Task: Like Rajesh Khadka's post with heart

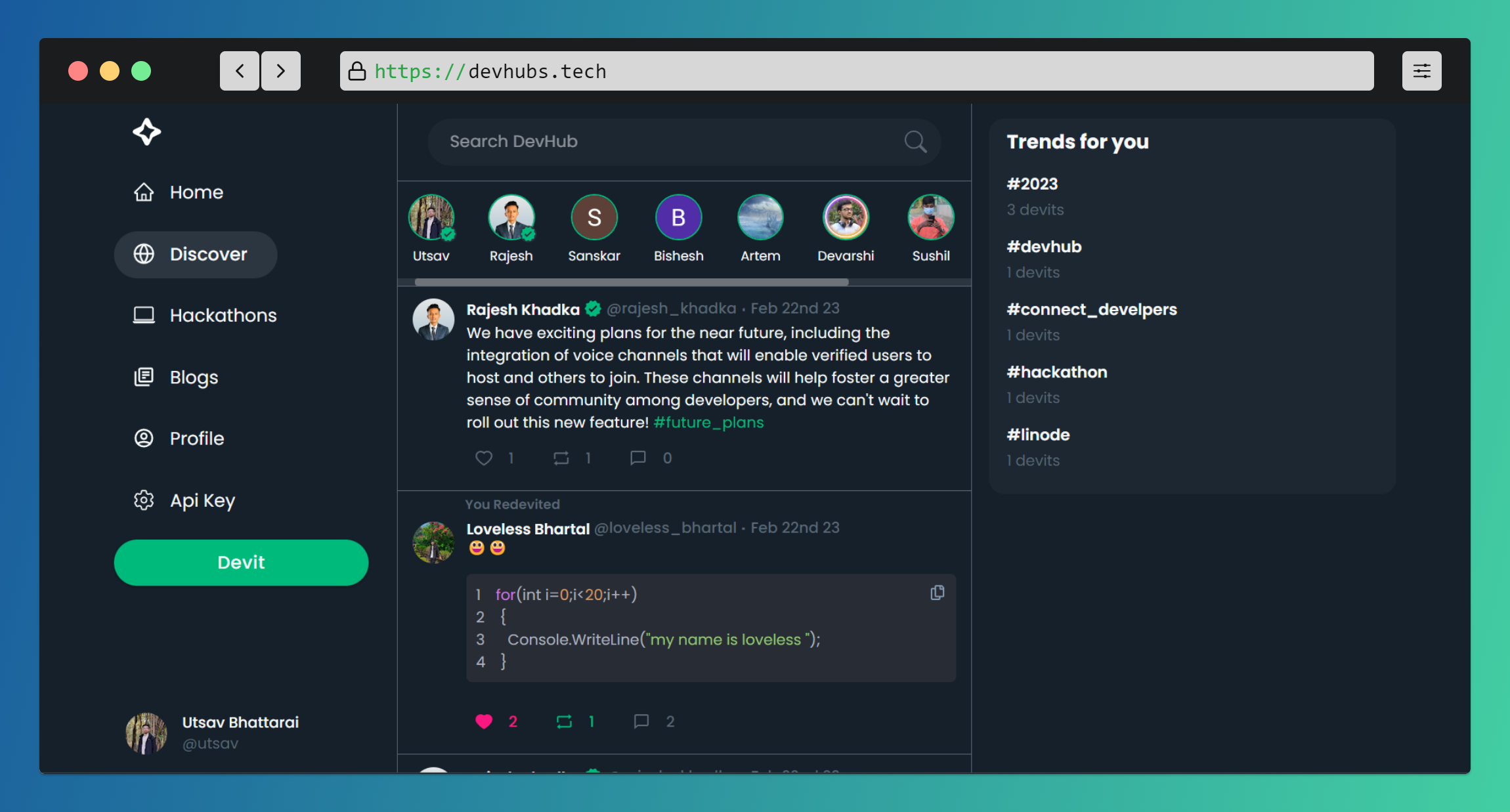Action: [484, 458]
